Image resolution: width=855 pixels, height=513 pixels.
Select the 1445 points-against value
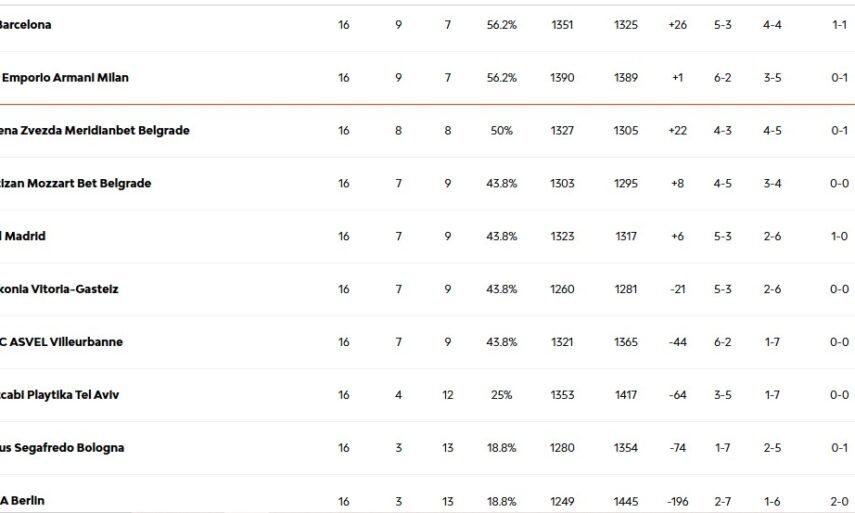[x=626, y=501]
